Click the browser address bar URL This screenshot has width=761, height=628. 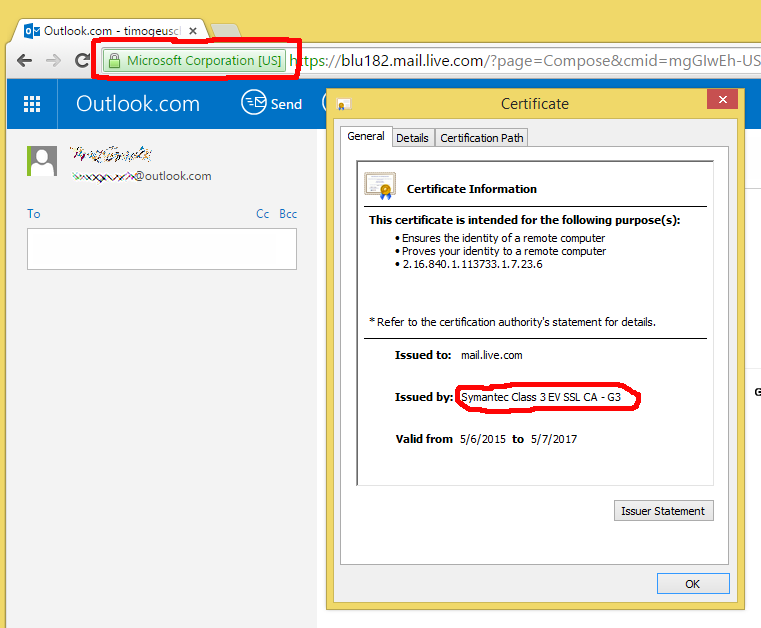coord(524,61)
